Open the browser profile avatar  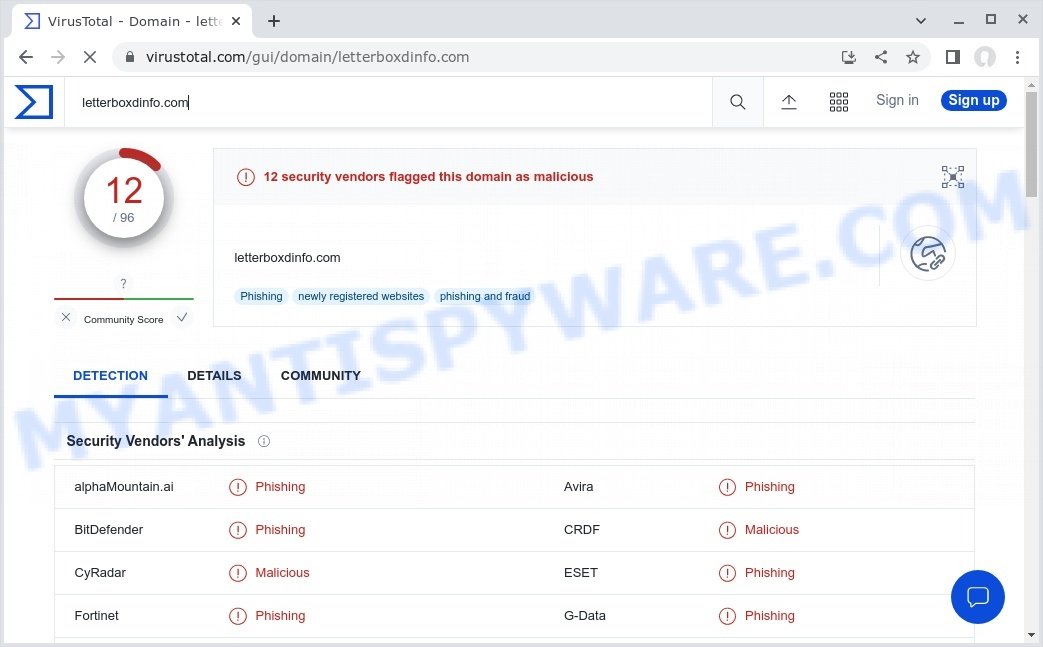984,57
